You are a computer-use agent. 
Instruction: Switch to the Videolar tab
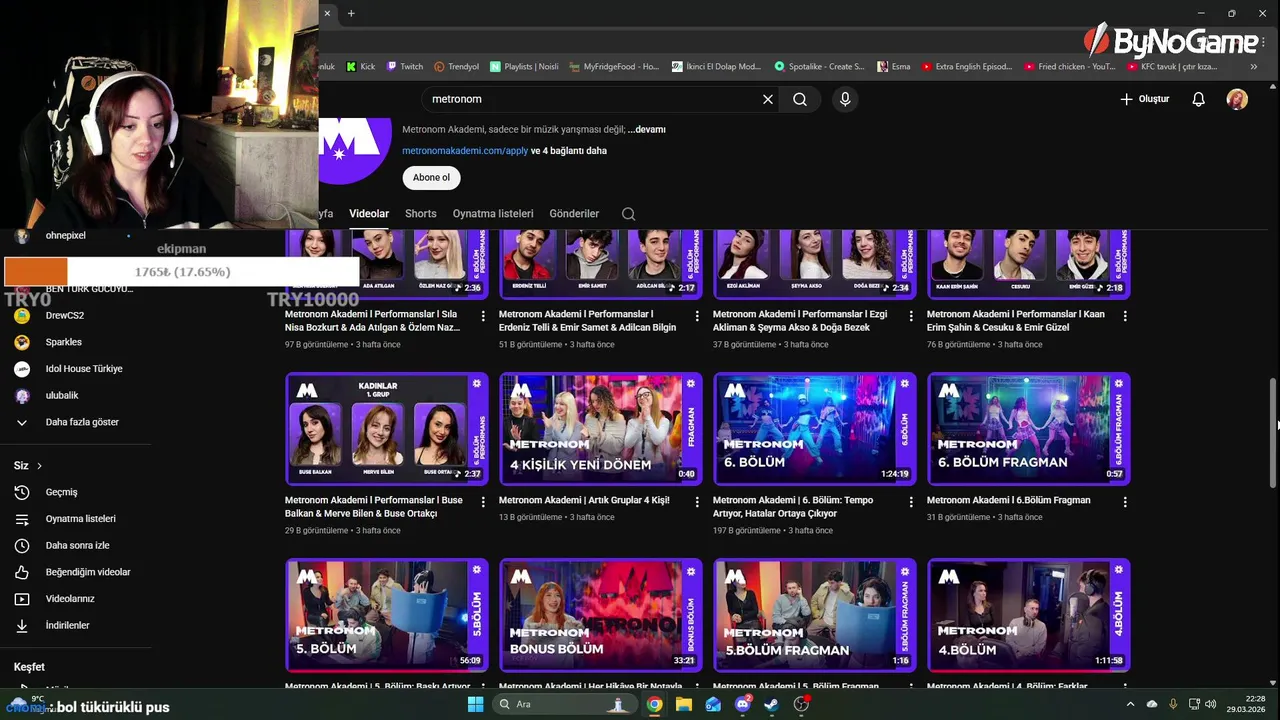tap(369, 214)
